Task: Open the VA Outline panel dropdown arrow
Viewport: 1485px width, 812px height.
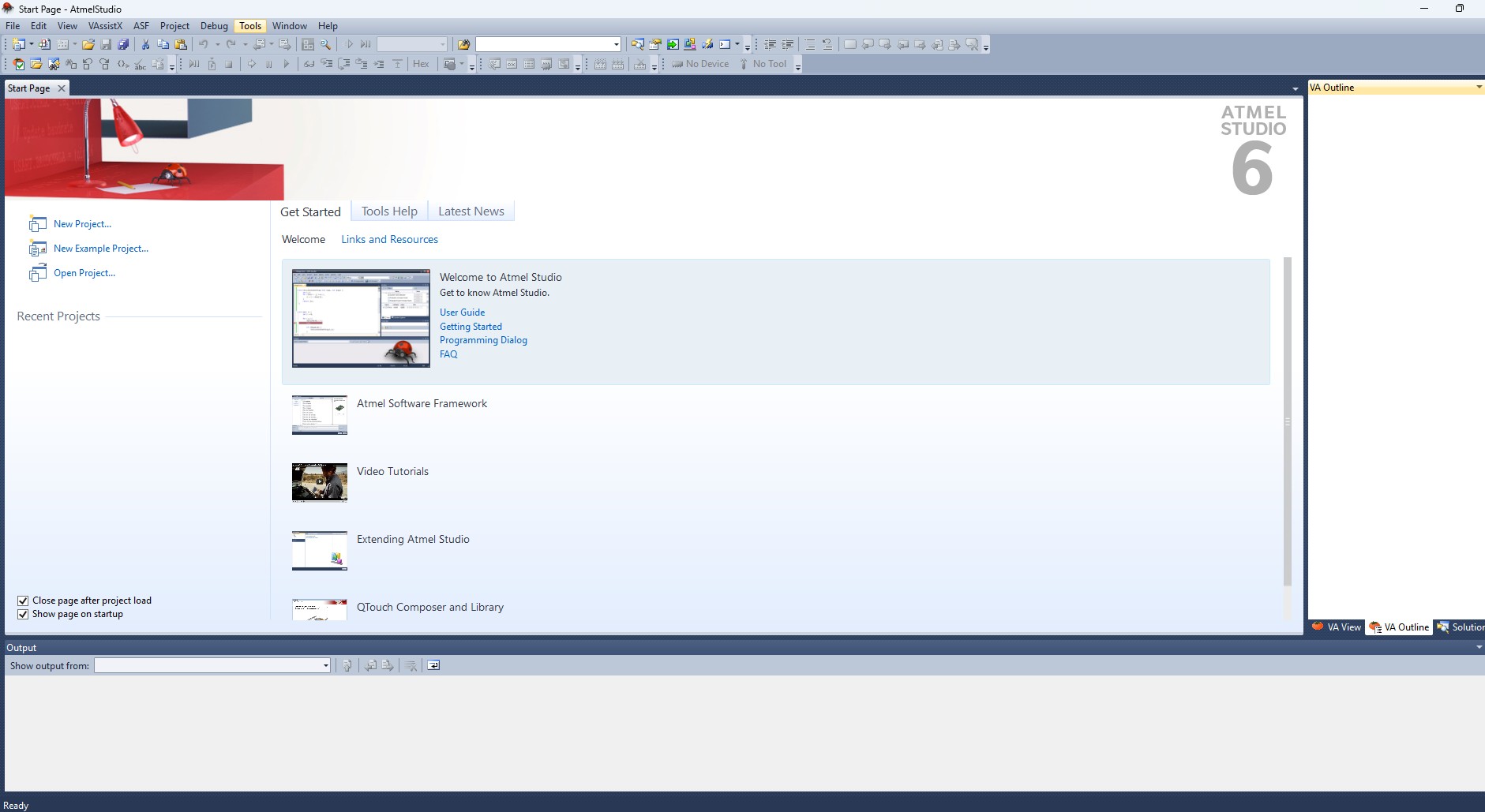Action: tap(1479, 88)
